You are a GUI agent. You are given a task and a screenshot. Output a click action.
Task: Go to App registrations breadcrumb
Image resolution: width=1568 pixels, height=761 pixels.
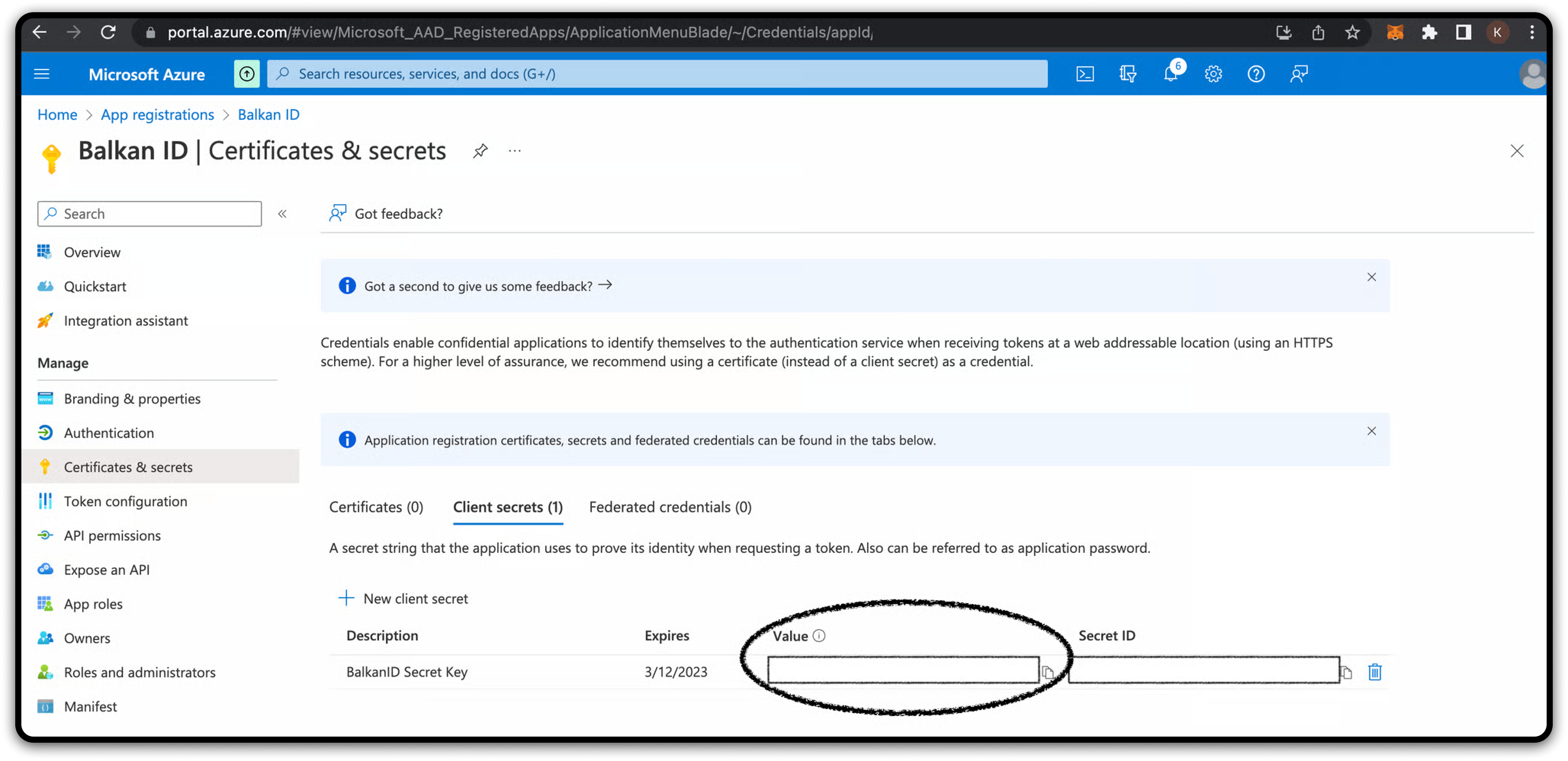(157, 114)
